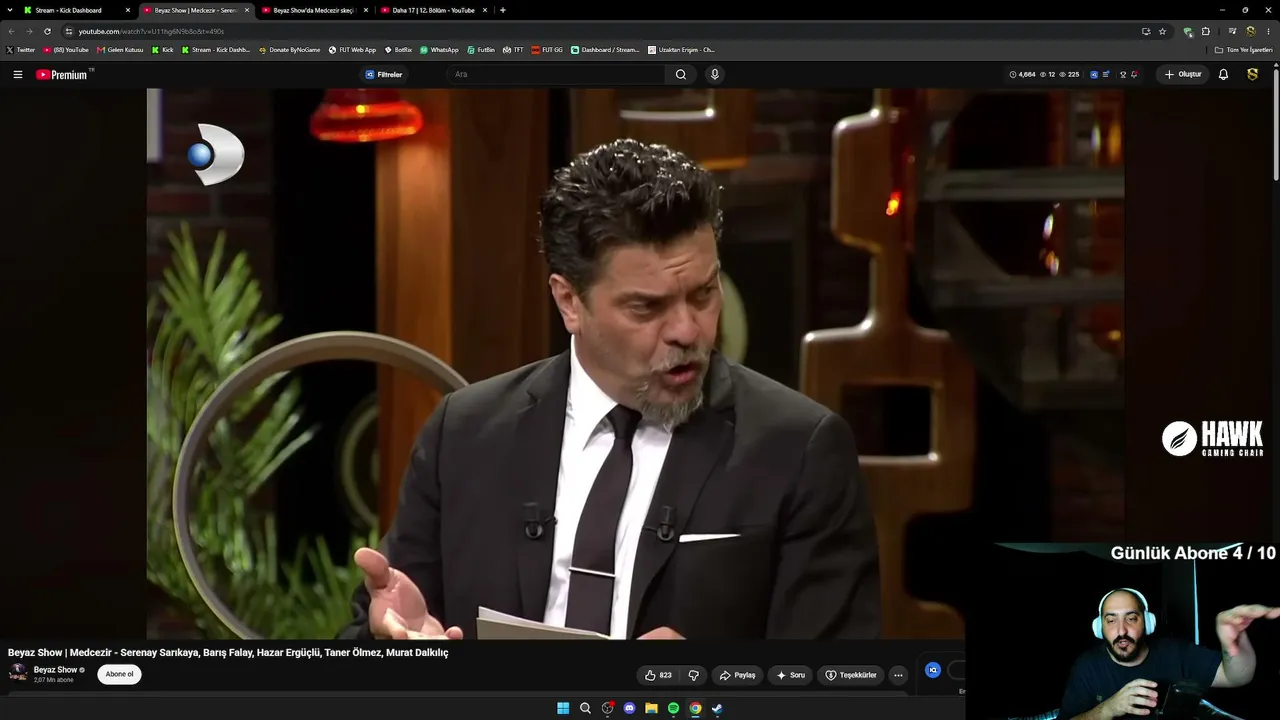Open the TFT bookmark
This screenshot has height=720, width=1280.
pos(513,50)
